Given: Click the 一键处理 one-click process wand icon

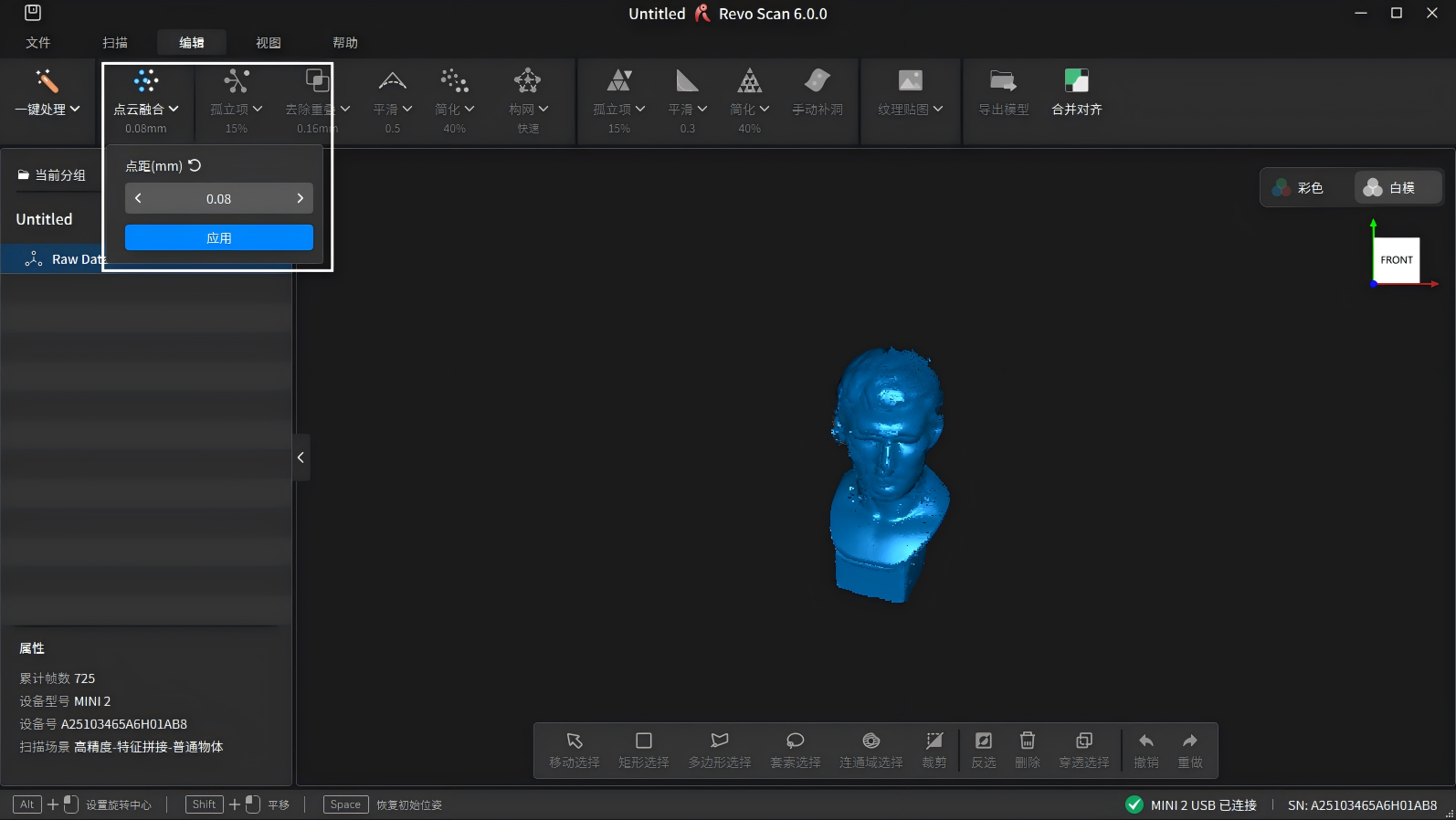Looking at the screenshot, I should click(47, 81).
